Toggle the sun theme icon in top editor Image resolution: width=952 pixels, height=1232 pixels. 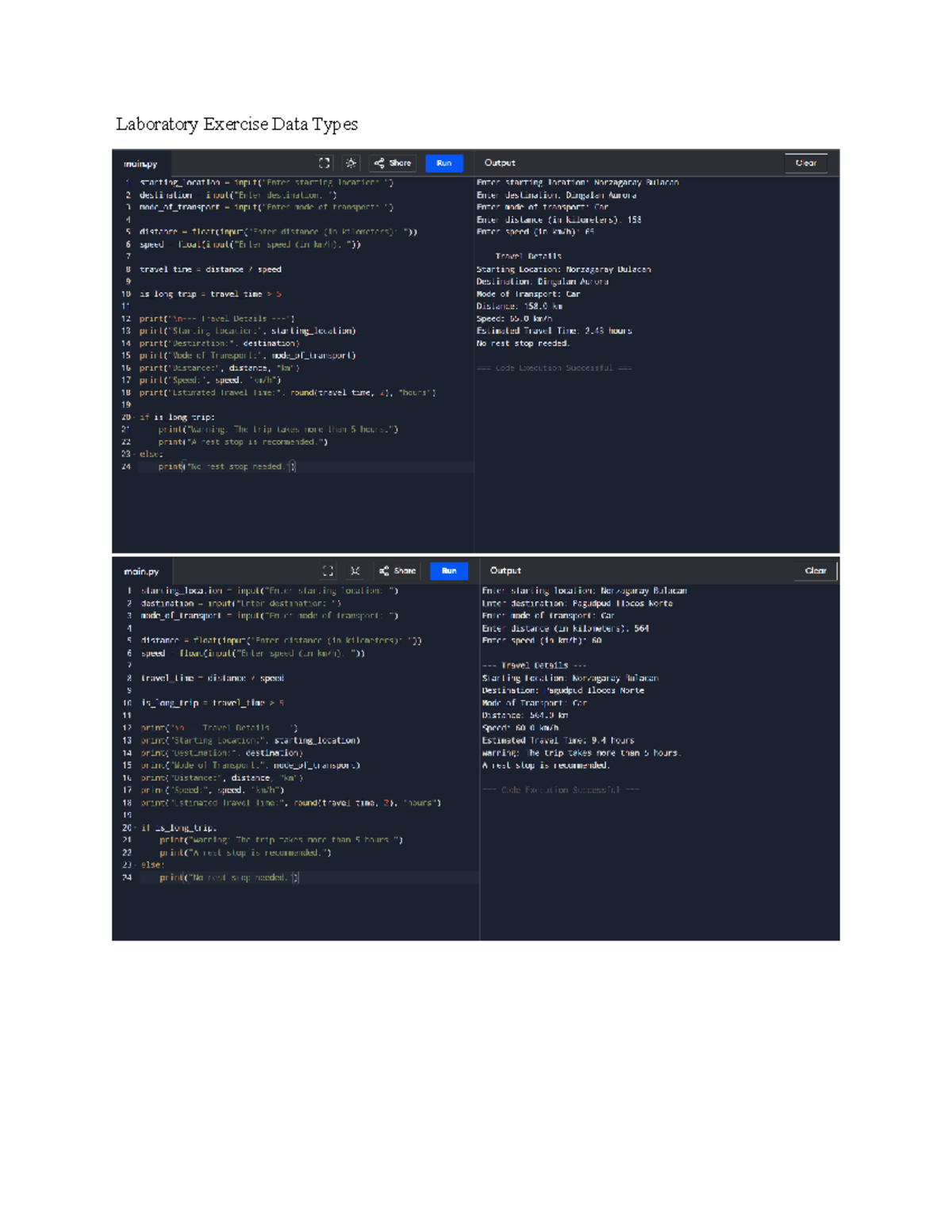click(351, 163)
